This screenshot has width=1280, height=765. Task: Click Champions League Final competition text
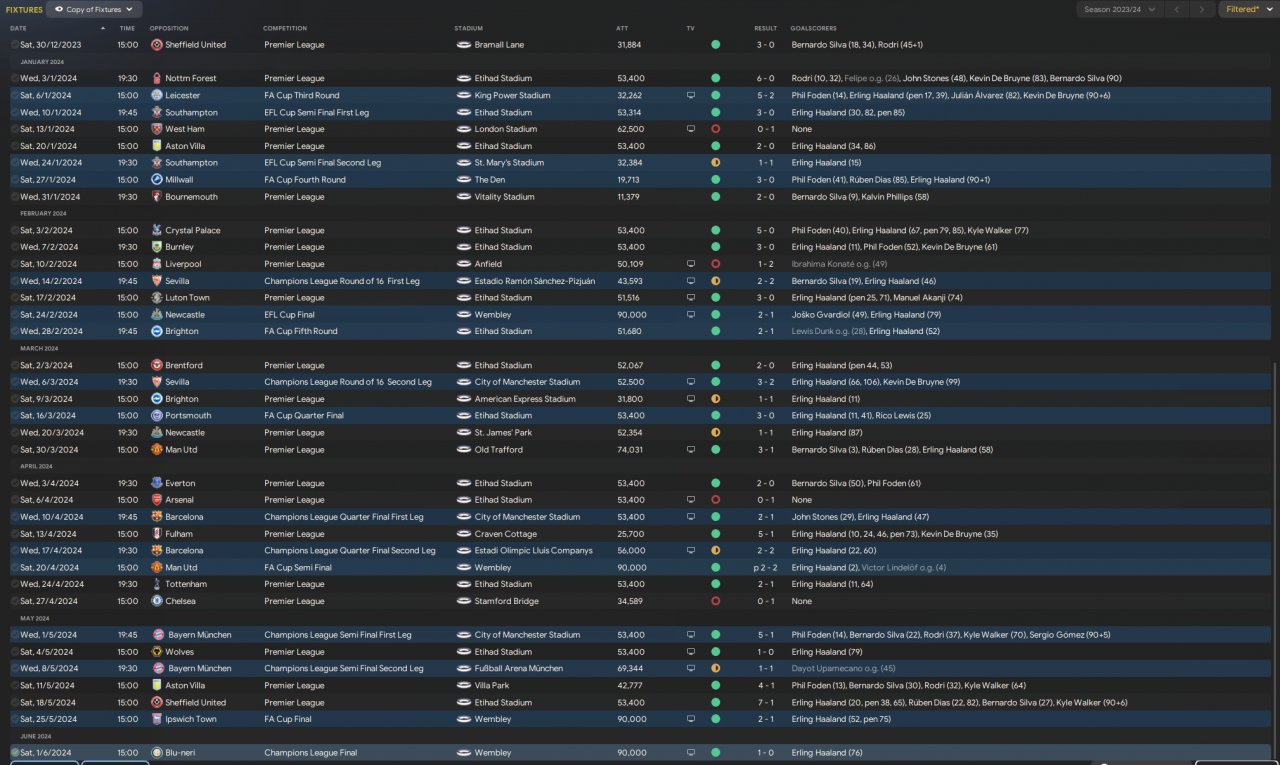(311, 752)
